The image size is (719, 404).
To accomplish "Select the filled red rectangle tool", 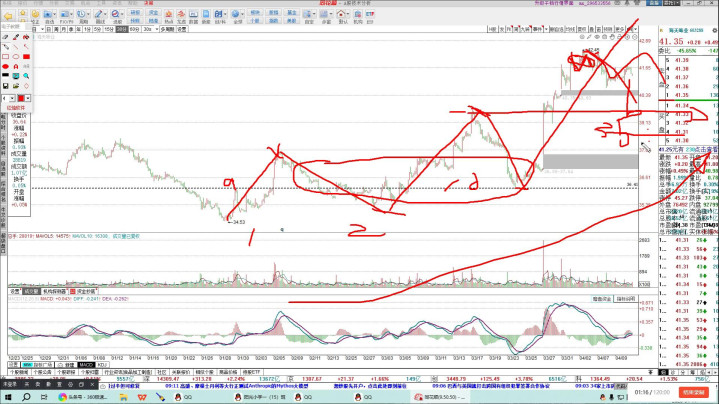I will [x=26, y=56].
